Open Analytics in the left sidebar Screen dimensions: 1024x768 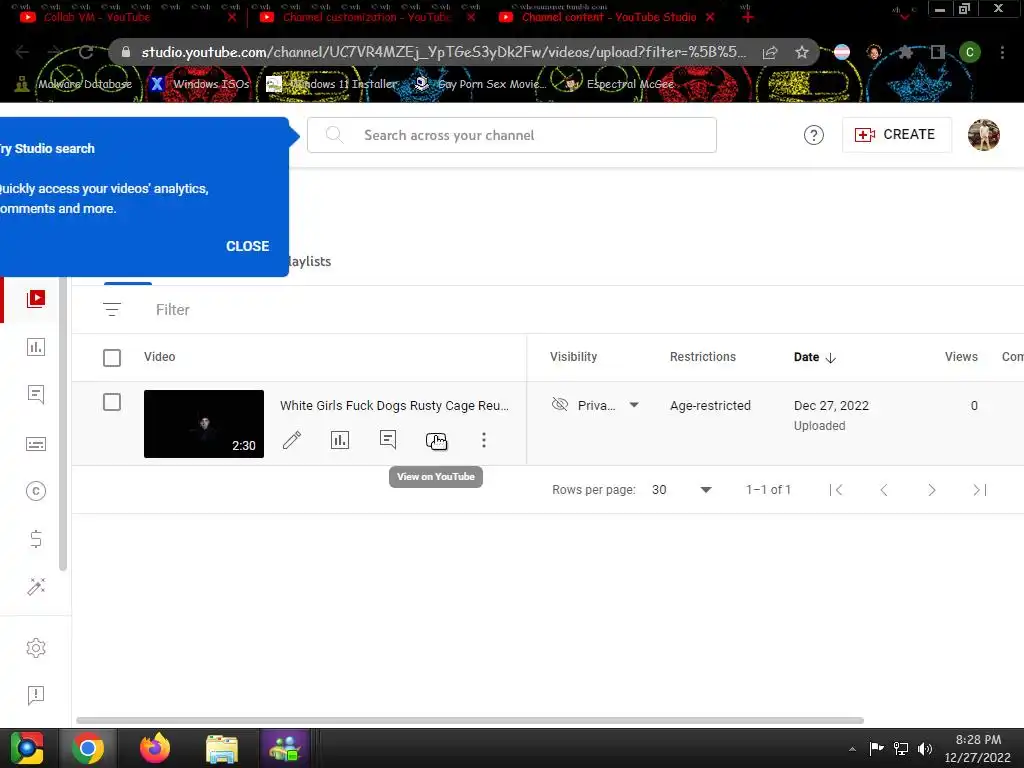pyautogui.click(x=36, y=347)
